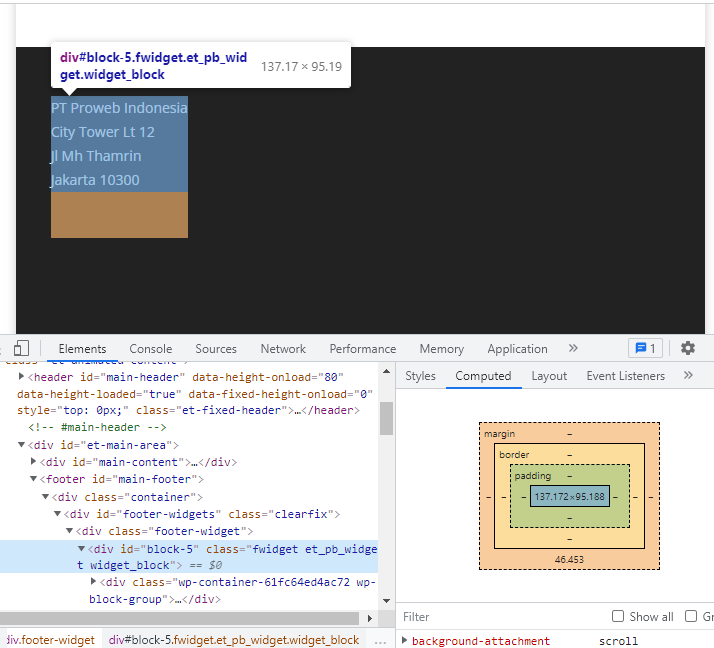The width and height of the screenshot is (714, 648).
Task: Collapse the footer#main-footer node
Action: (33, 479)
